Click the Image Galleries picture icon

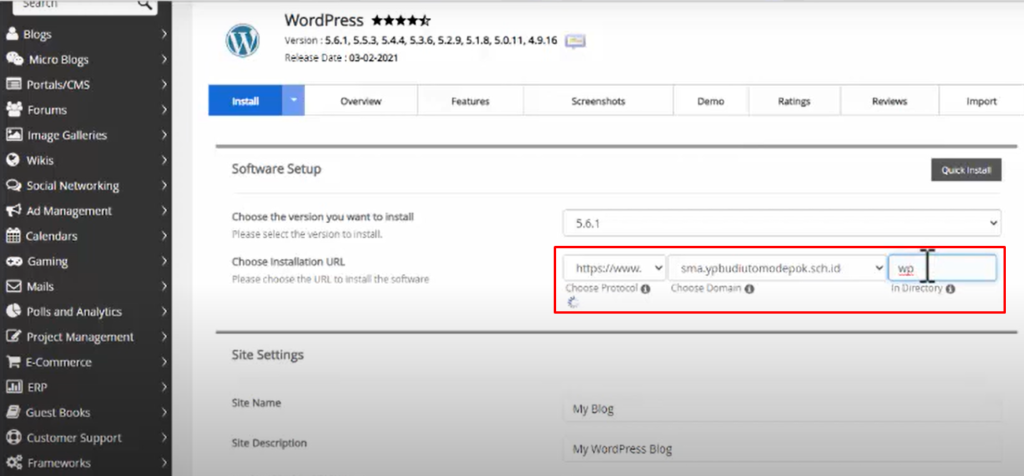[14, 135]
